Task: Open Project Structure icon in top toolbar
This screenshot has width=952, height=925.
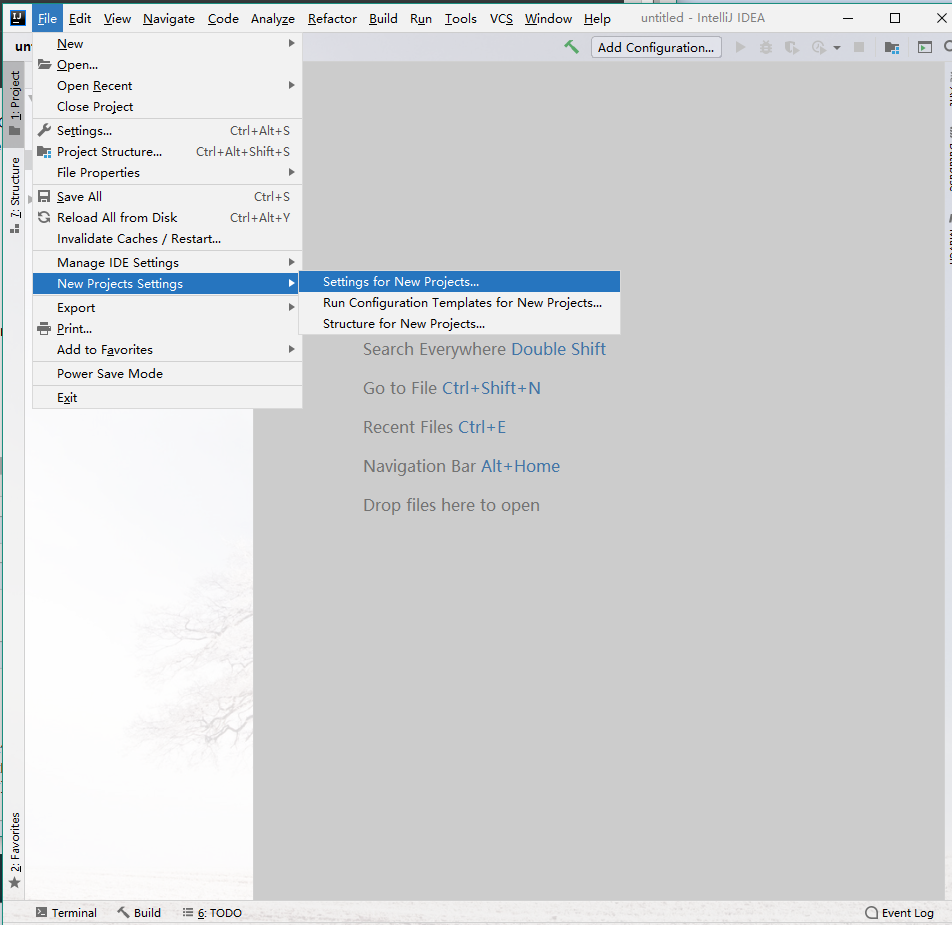Action: [x=892, y=47]
